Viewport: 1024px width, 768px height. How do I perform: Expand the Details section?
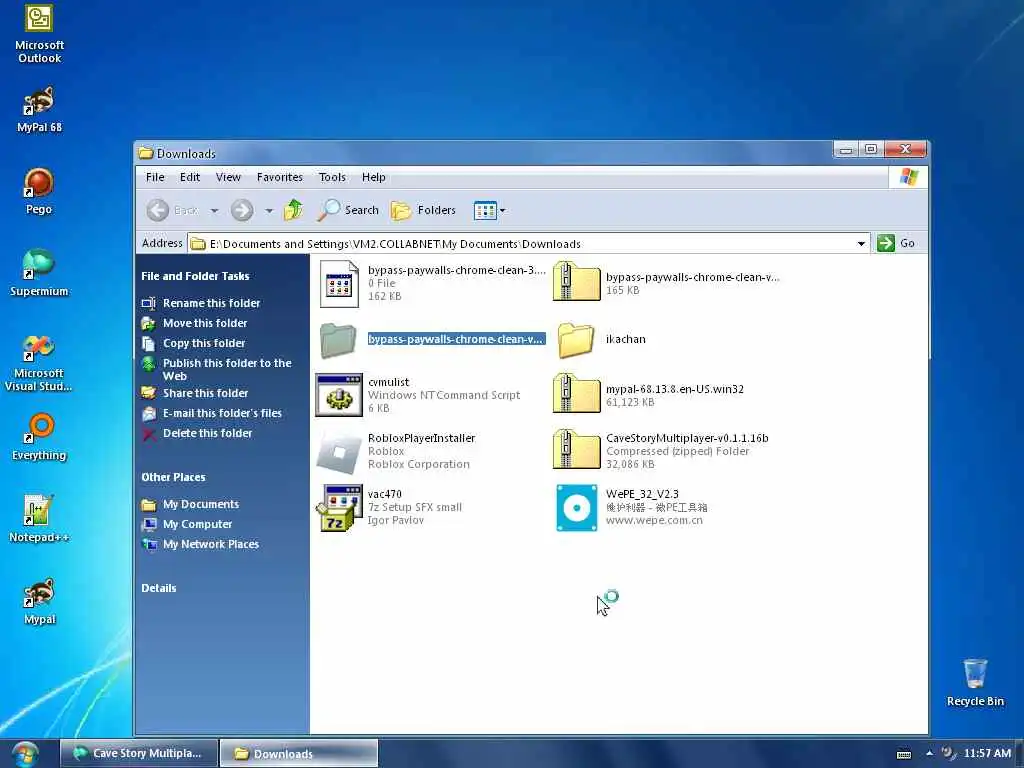click(x=159, y=588)
